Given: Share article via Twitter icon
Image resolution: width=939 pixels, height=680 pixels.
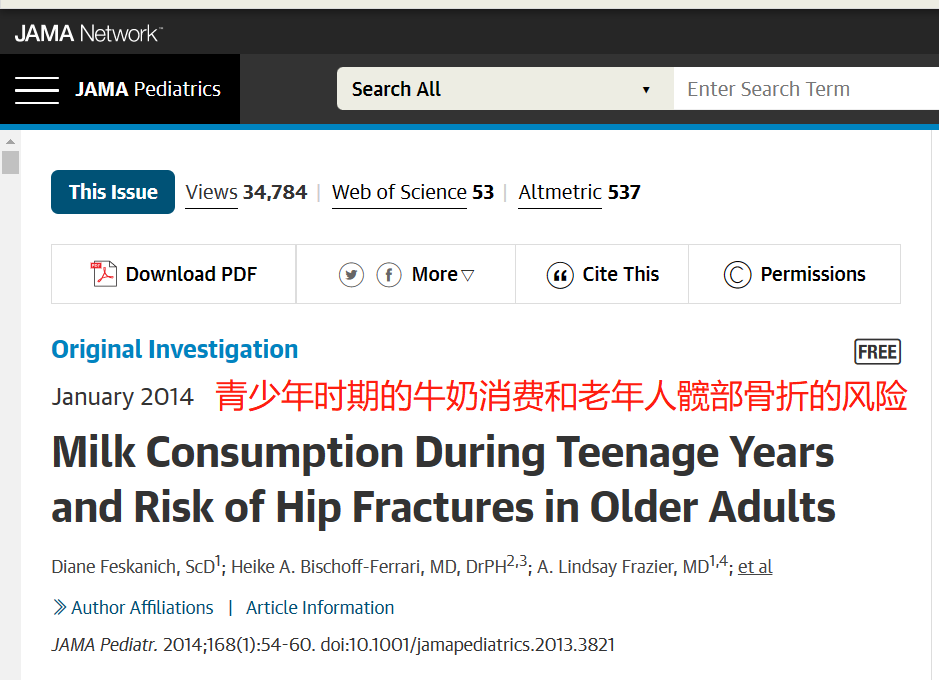Looking at the screenshot, I should 351,275.
